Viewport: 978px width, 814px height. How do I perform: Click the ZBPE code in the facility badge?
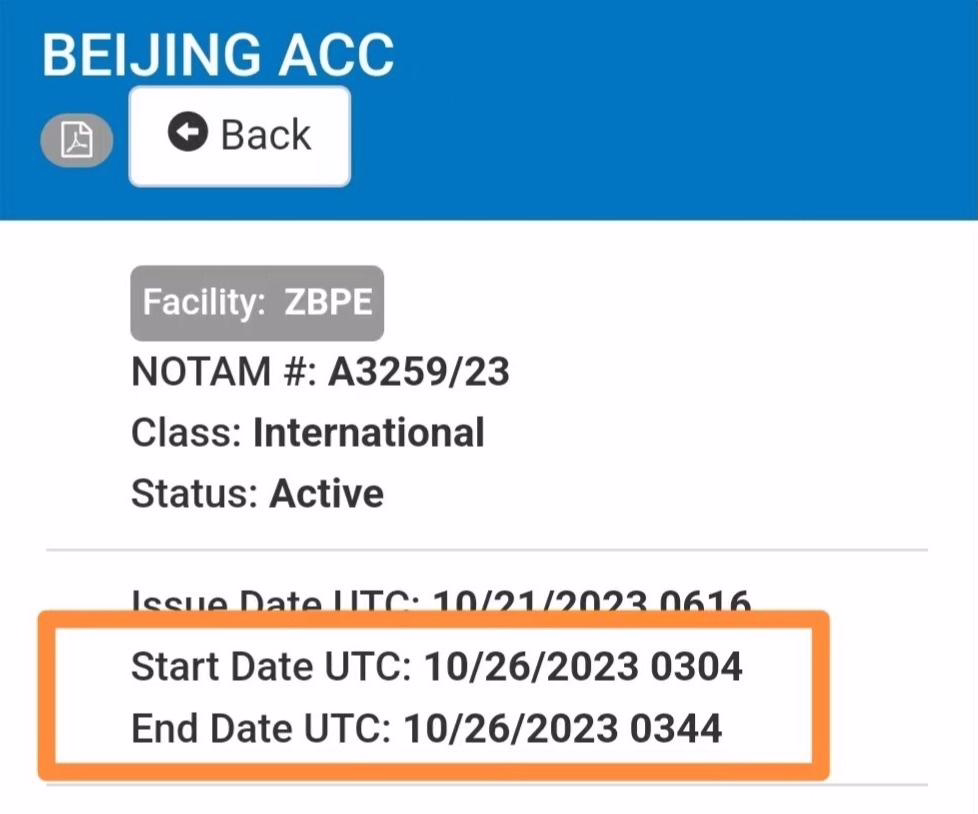pyautogui.click(x=328, y=303)
